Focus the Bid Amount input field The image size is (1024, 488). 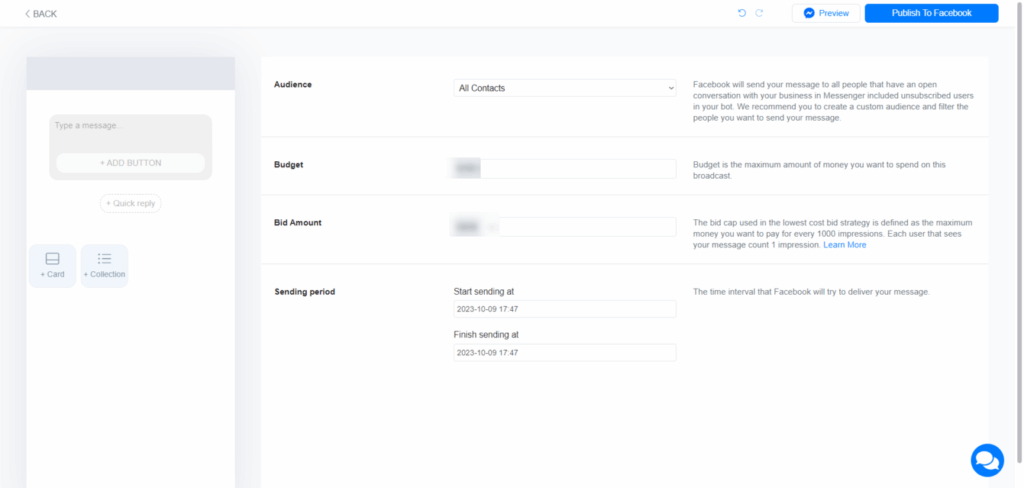click(564, 227)
